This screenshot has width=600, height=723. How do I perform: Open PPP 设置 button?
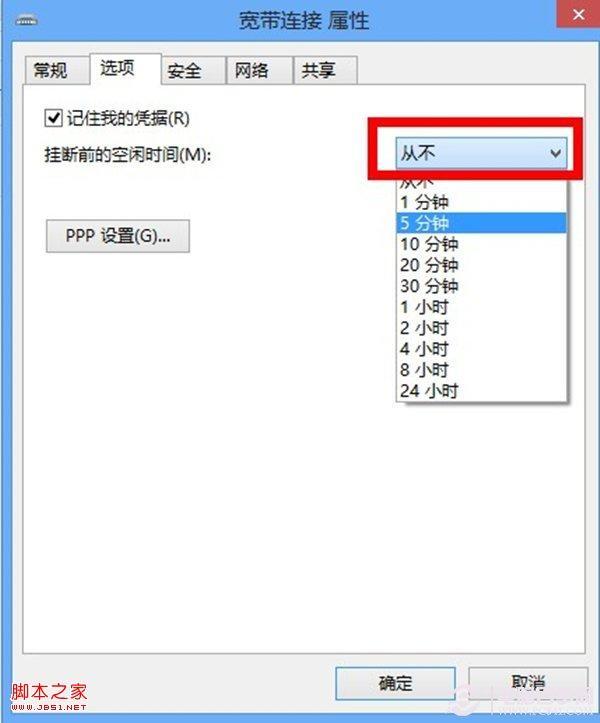(118, 236)
